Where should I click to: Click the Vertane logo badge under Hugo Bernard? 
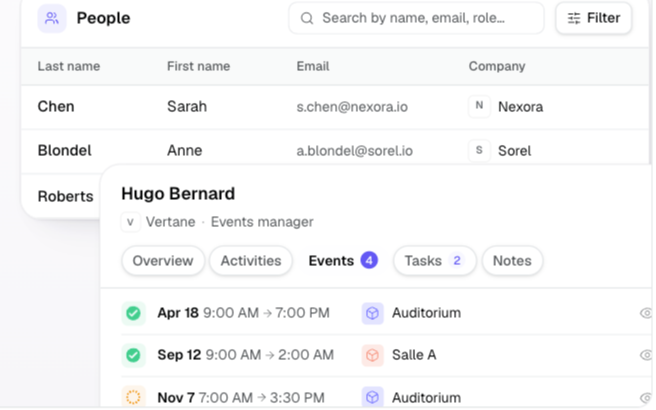tap(131, 222)
